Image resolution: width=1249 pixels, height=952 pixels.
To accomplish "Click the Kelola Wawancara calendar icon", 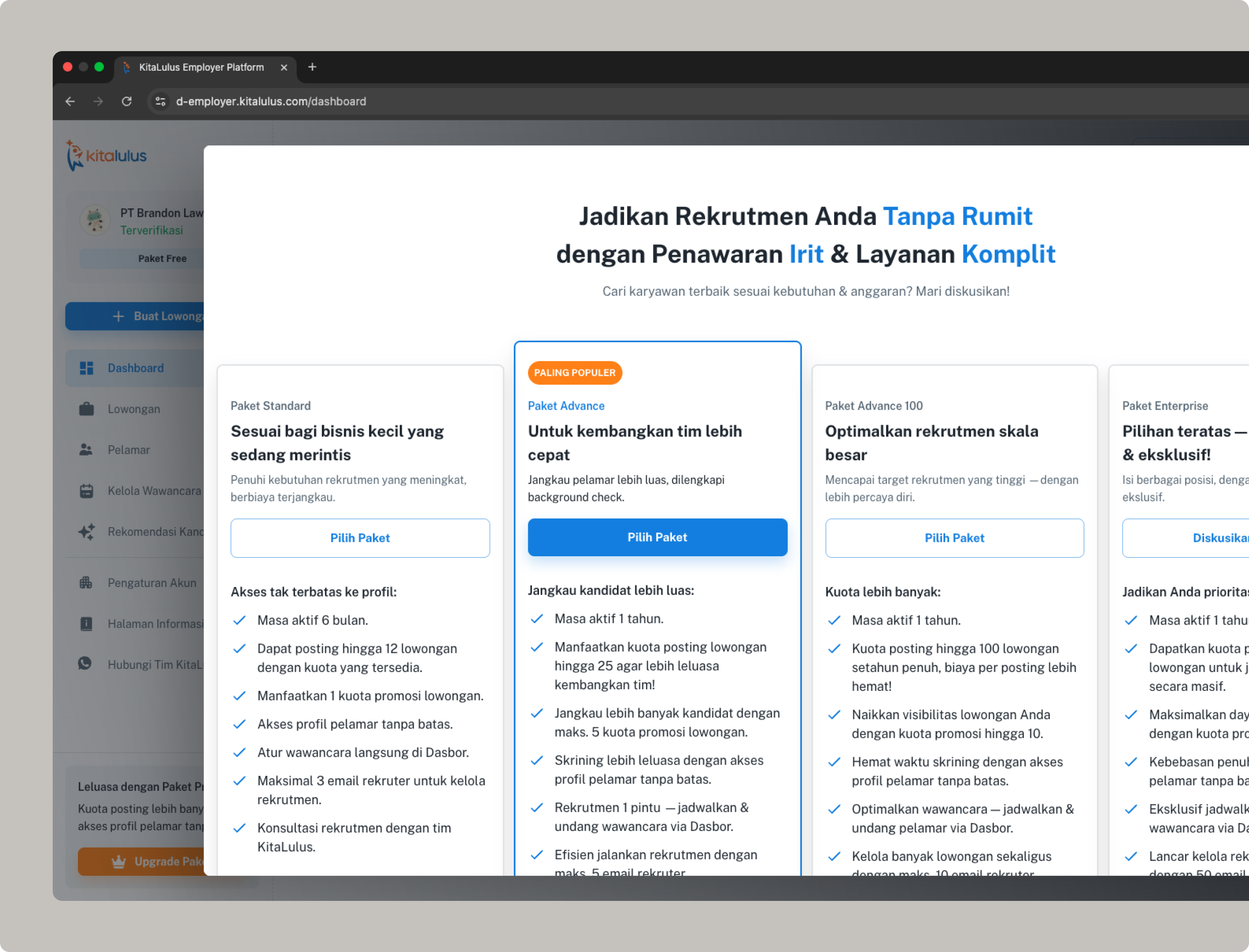I will [x=86, y=491].
